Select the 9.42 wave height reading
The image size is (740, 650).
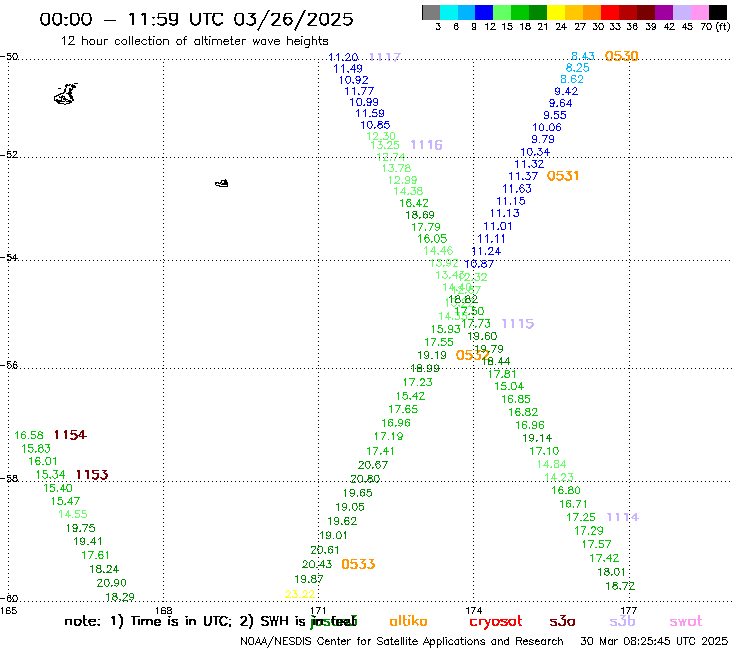[x=566, y=92]
